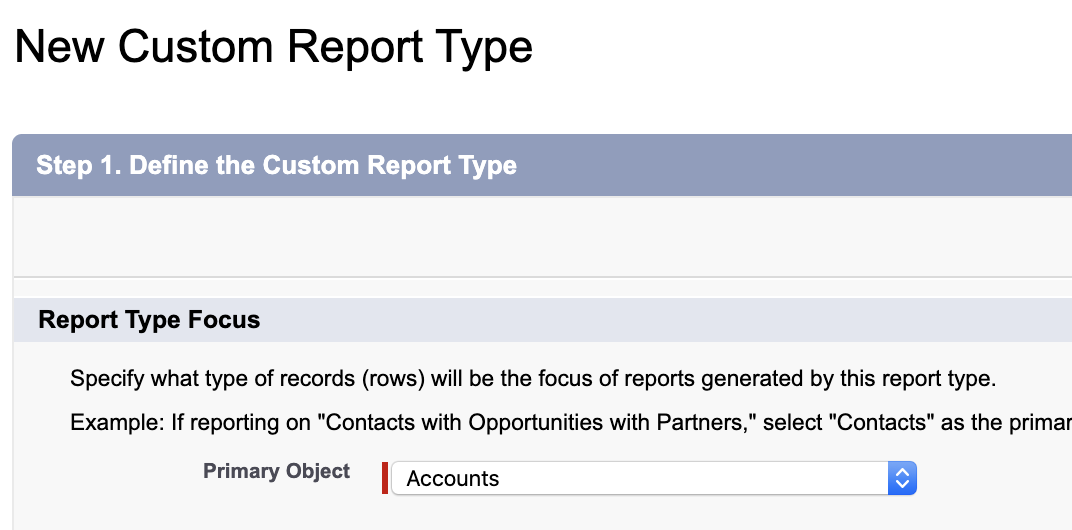Open the Primary Object dropdown

[652, 478]
